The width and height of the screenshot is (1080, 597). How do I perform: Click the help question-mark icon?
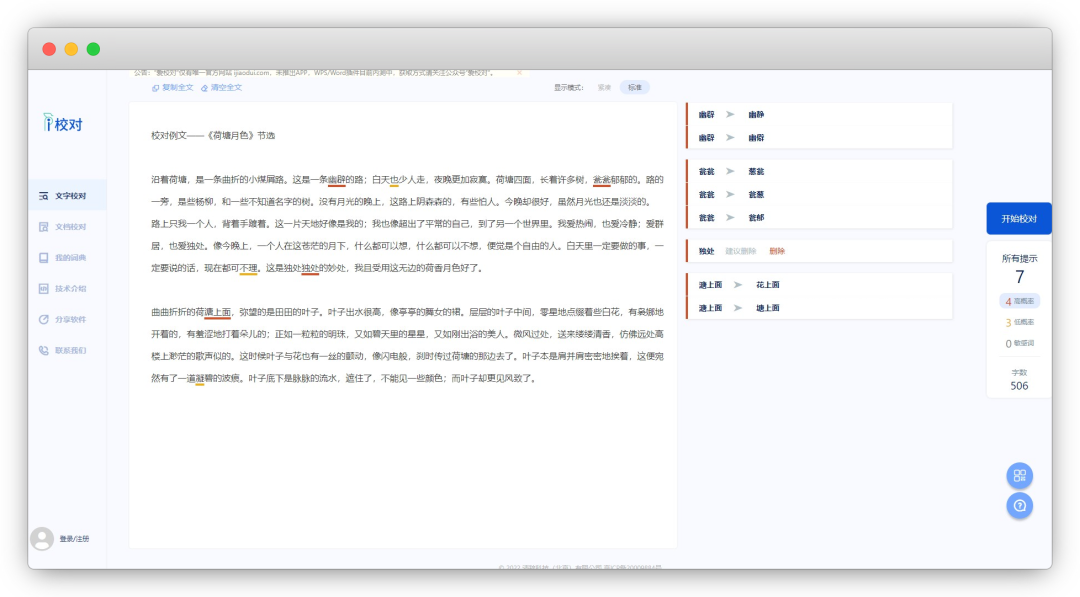[x=1019, y=506]
